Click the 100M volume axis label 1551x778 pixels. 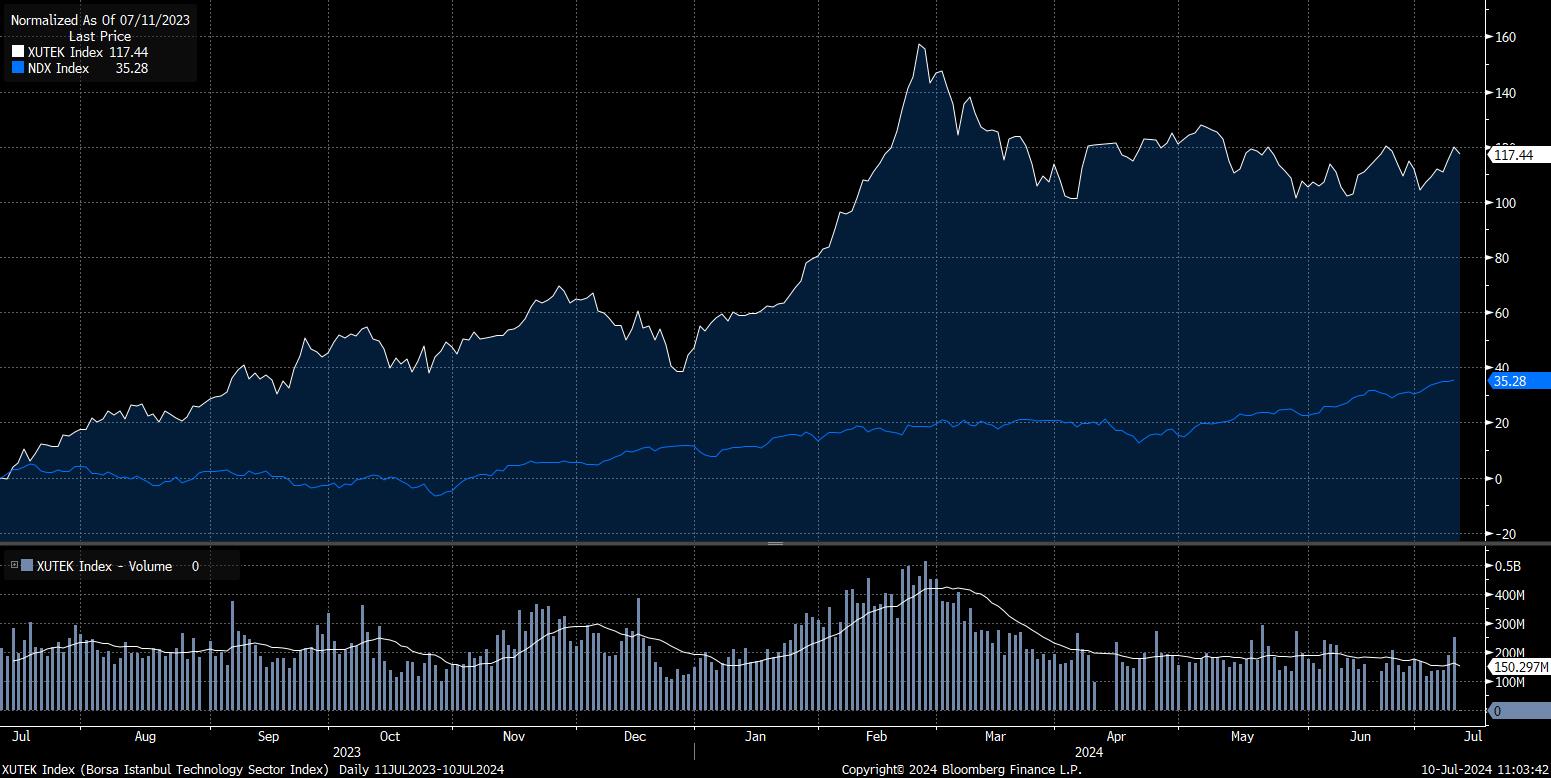point(1510,682)
